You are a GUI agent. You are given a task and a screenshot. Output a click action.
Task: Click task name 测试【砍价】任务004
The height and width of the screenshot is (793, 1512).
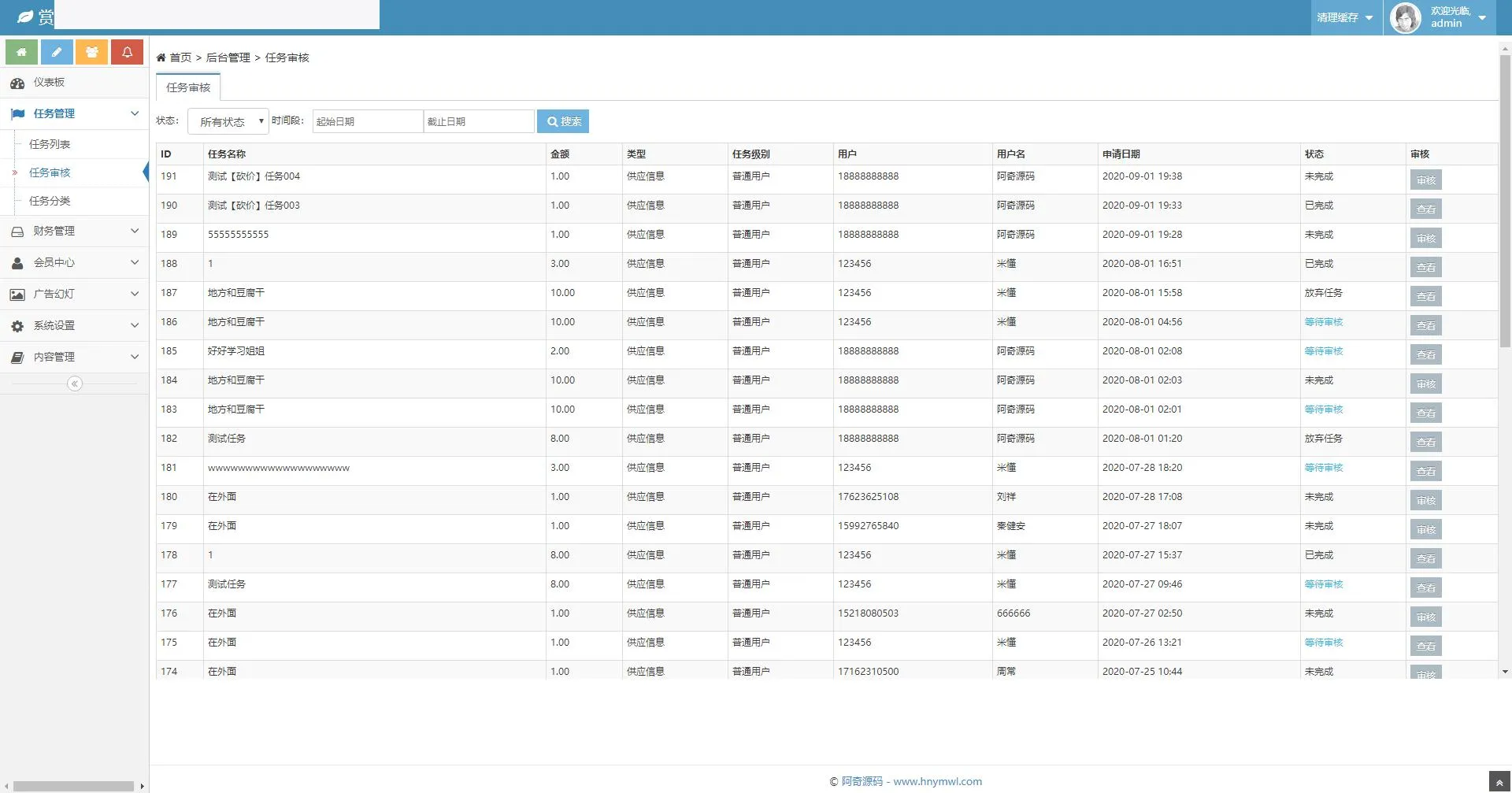click(254, 176)
